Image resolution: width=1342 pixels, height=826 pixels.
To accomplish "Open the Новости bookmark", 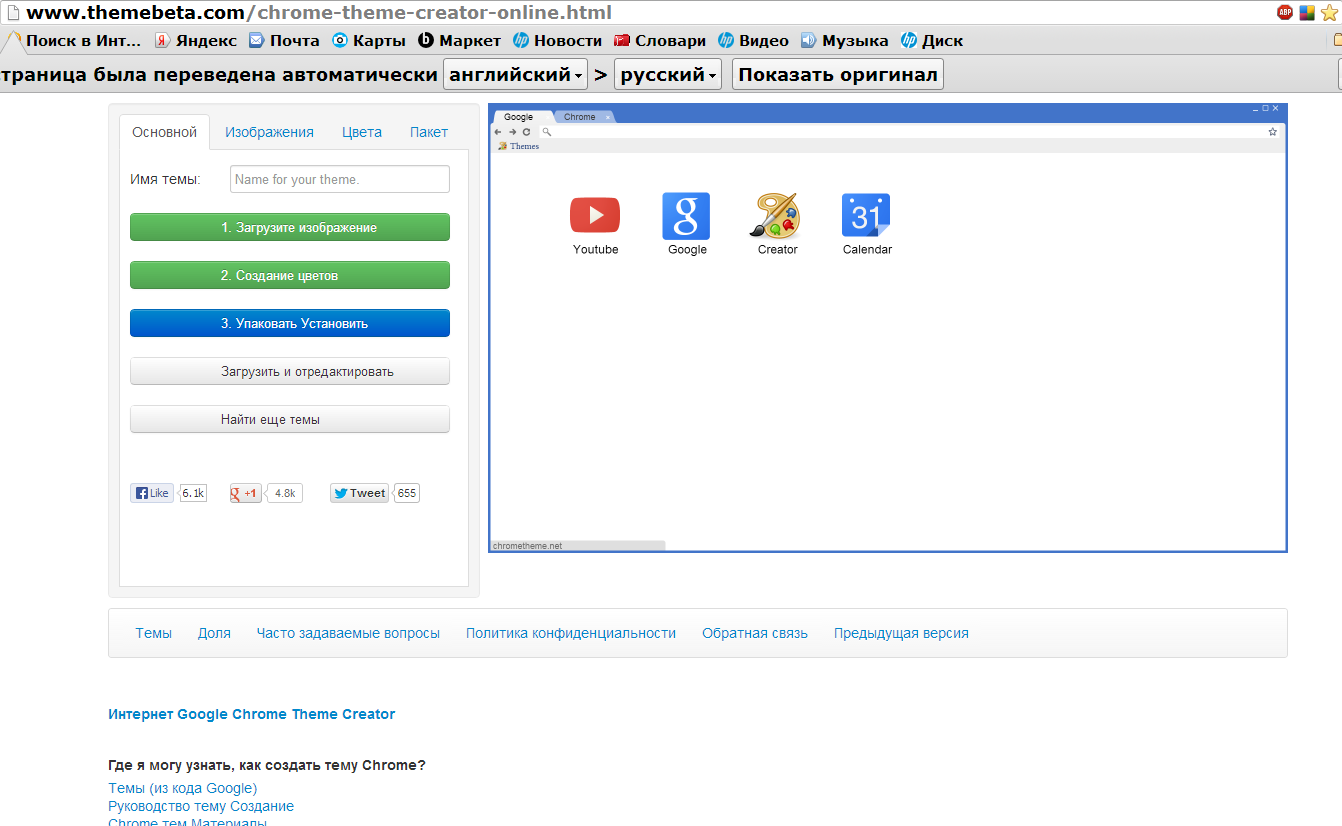I will (557, 41).
